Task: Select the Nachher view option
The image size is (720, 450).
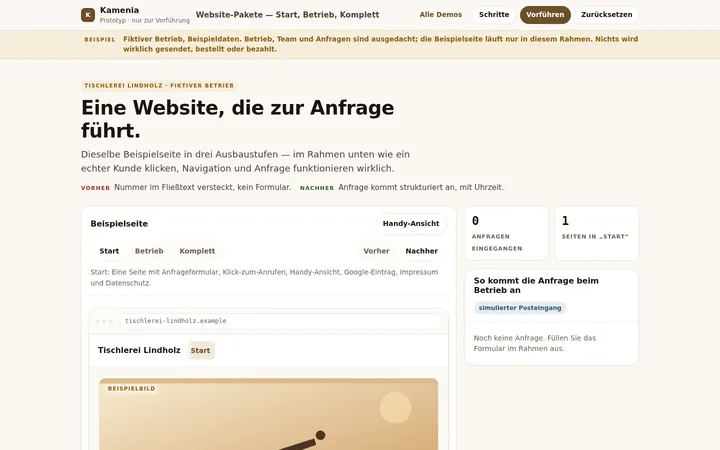Action: (x=422, y=251)
